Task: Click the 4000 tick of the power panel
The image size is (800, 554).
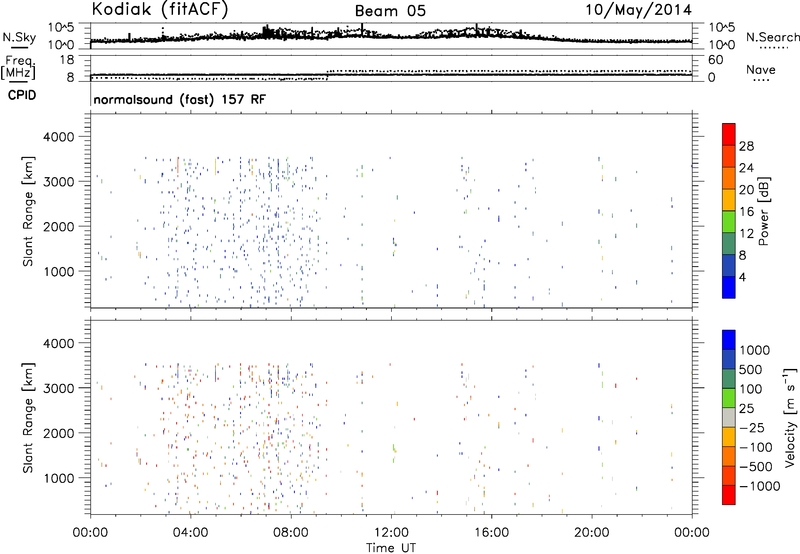Action: [58, 137]
